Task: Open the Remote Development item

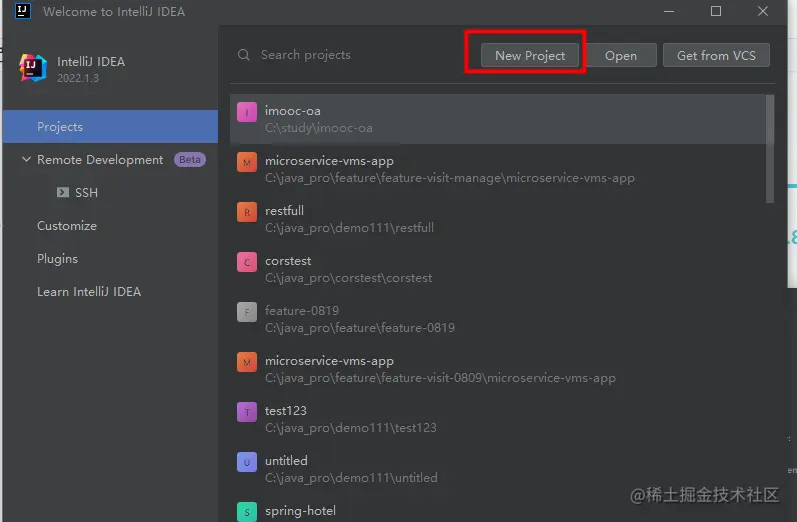Action: 100,160
